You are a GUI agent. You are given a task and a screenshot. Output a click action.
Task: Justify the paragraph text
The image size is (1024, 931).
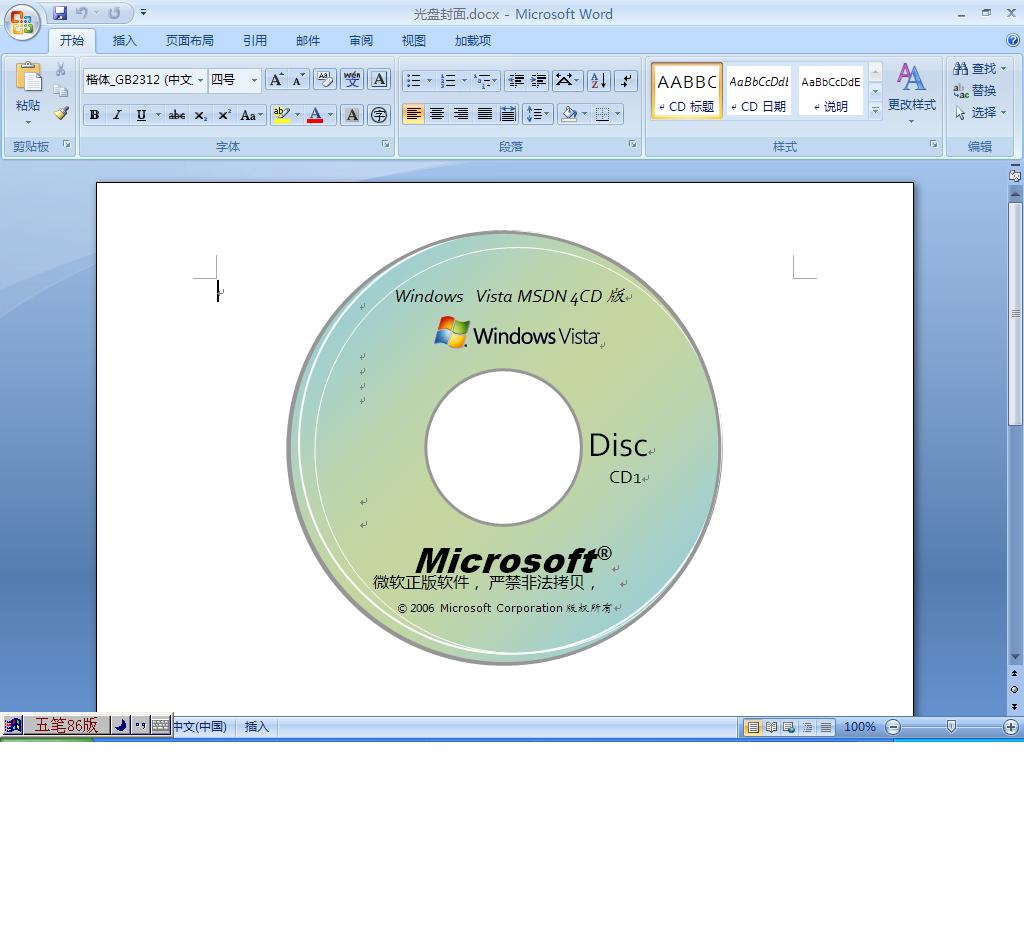click(x=484, y=114)
